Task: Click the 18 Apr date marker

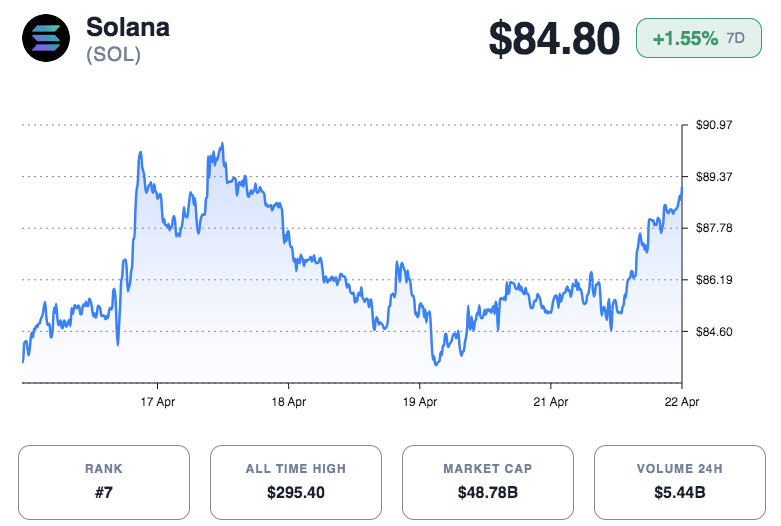Action: point(289,402)
